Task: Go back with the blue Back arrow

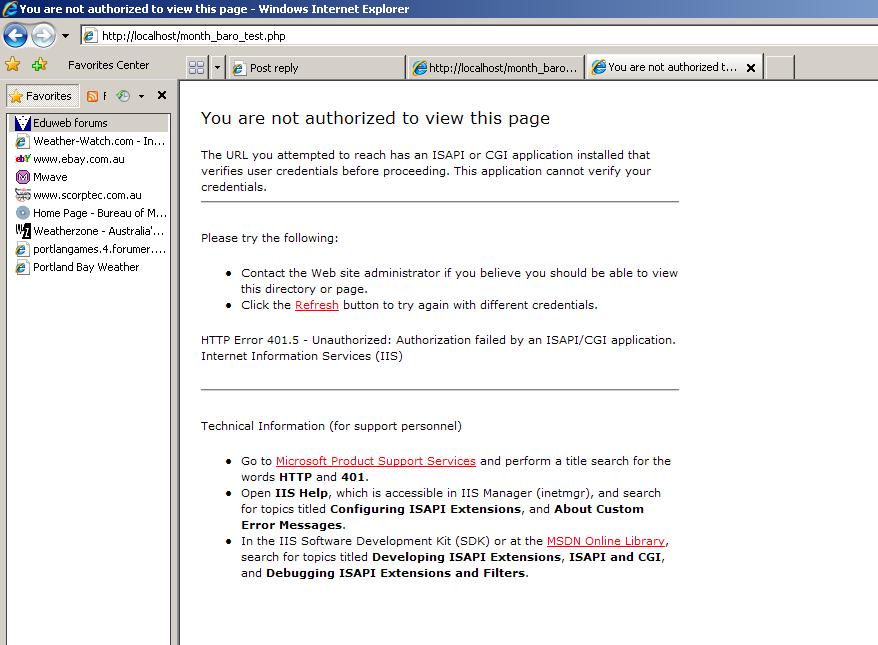Action: [x=15, y=36]
